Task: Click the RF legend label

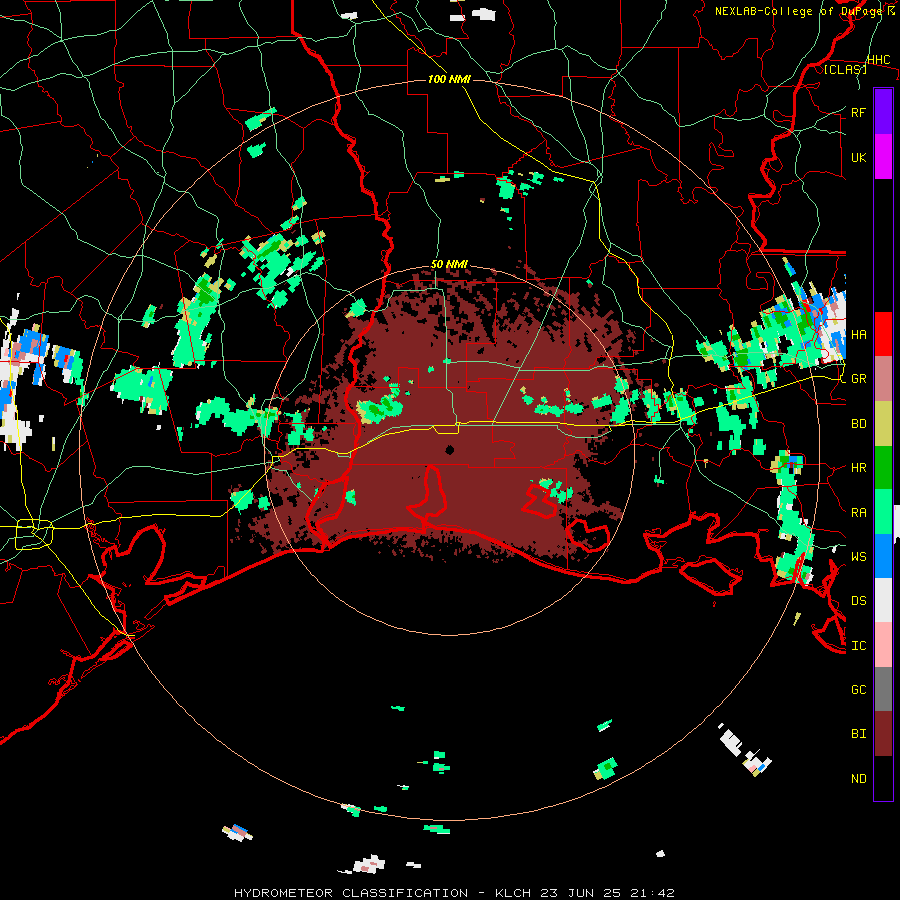Action: 858,112
